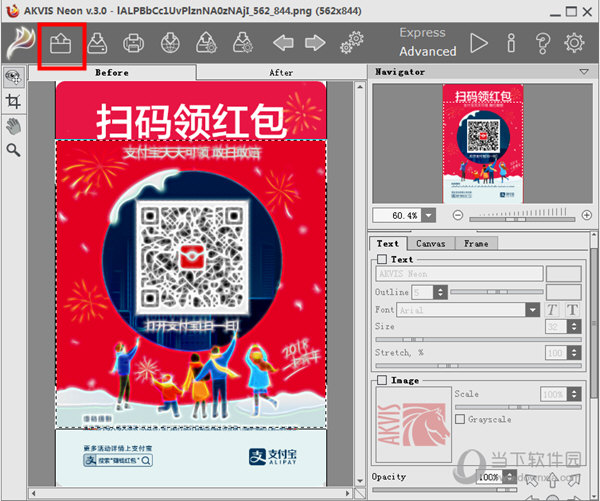Adjust the Stretch stepper arrows
600x501 pixels.
pyautogui.click(x=574, y=352)
